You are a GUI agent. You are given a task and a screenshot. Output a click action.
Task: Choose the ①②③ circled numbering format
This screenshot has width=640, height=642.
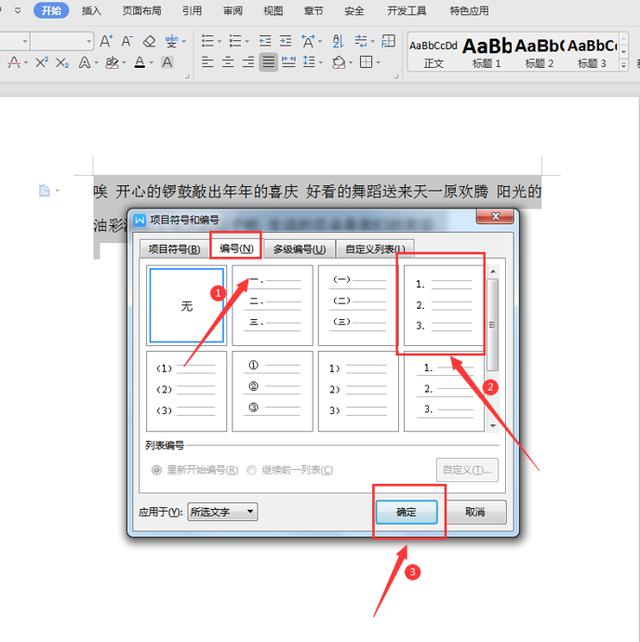click(x=272, y=391)
